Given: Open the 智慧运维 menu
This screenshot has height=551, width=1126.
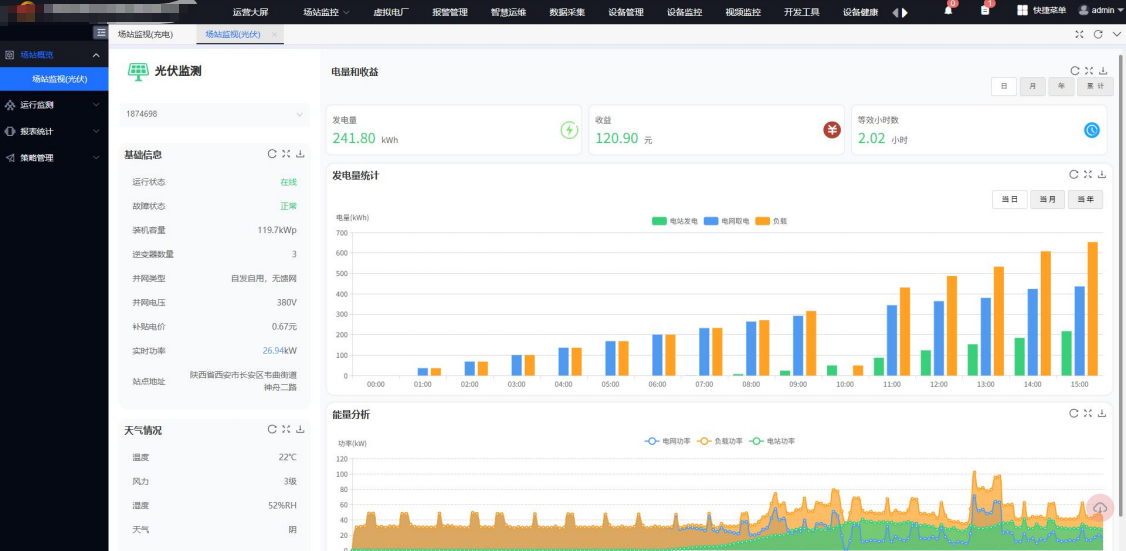Looking at the screenshot, I should tap(508, 12).
